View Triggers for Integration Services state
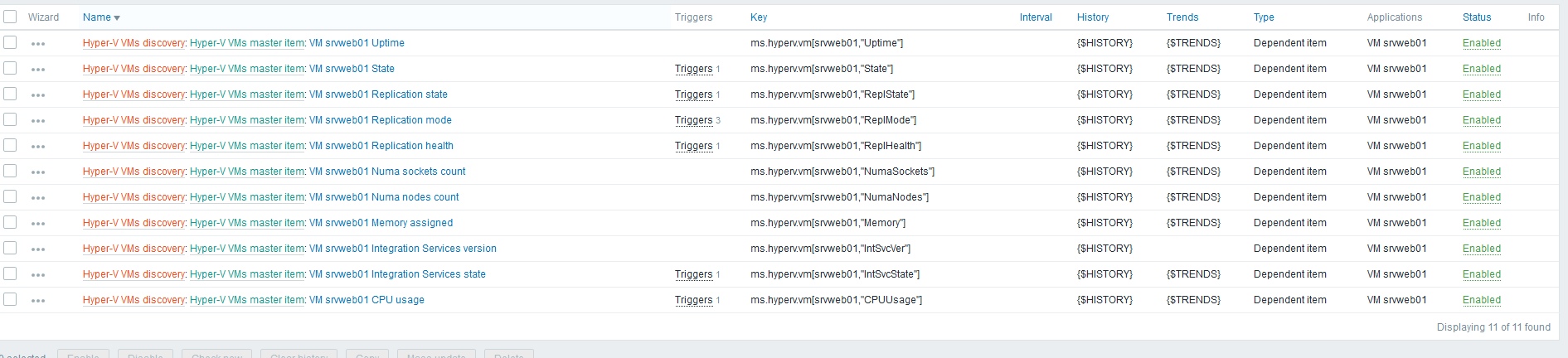The width and height of the screenshot is (1568, 358). (694, 274)
